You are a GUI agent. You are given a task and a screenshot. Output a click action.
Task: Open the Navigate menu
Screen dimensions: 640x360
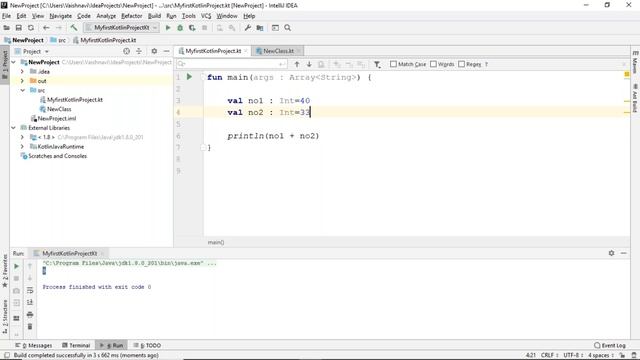[x=60, y=16]
